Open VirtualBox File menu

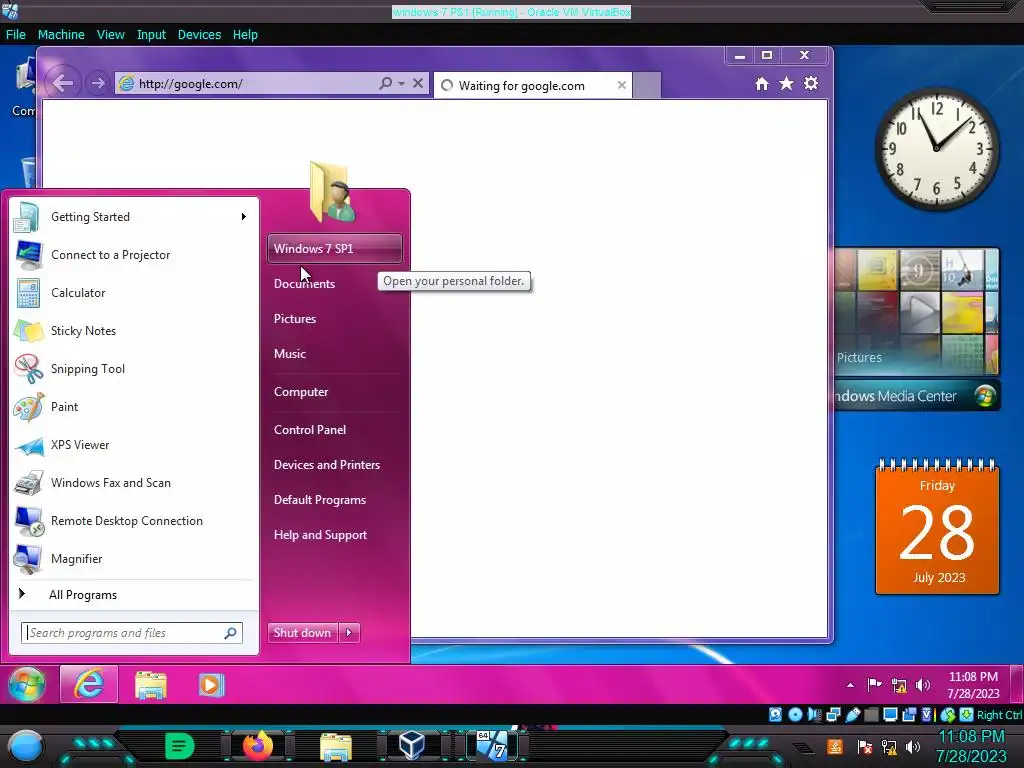coord(16,35)
